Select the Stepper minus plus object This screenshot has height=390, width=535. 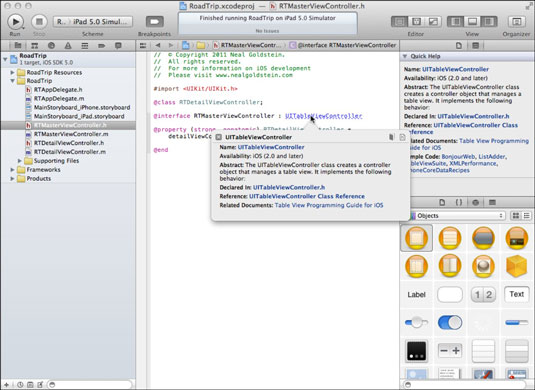(x=450, y=350)
